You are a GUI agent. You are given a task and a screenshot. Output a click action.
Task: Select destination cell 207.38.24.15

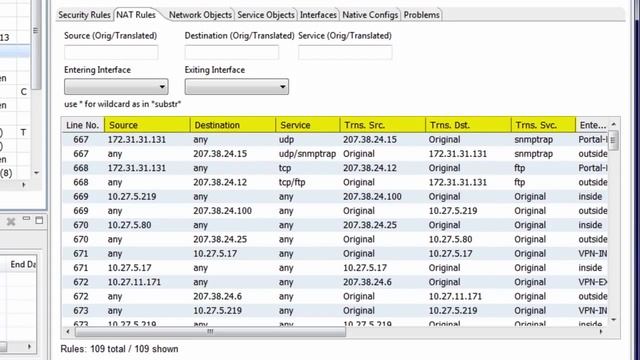pos(220,154)
